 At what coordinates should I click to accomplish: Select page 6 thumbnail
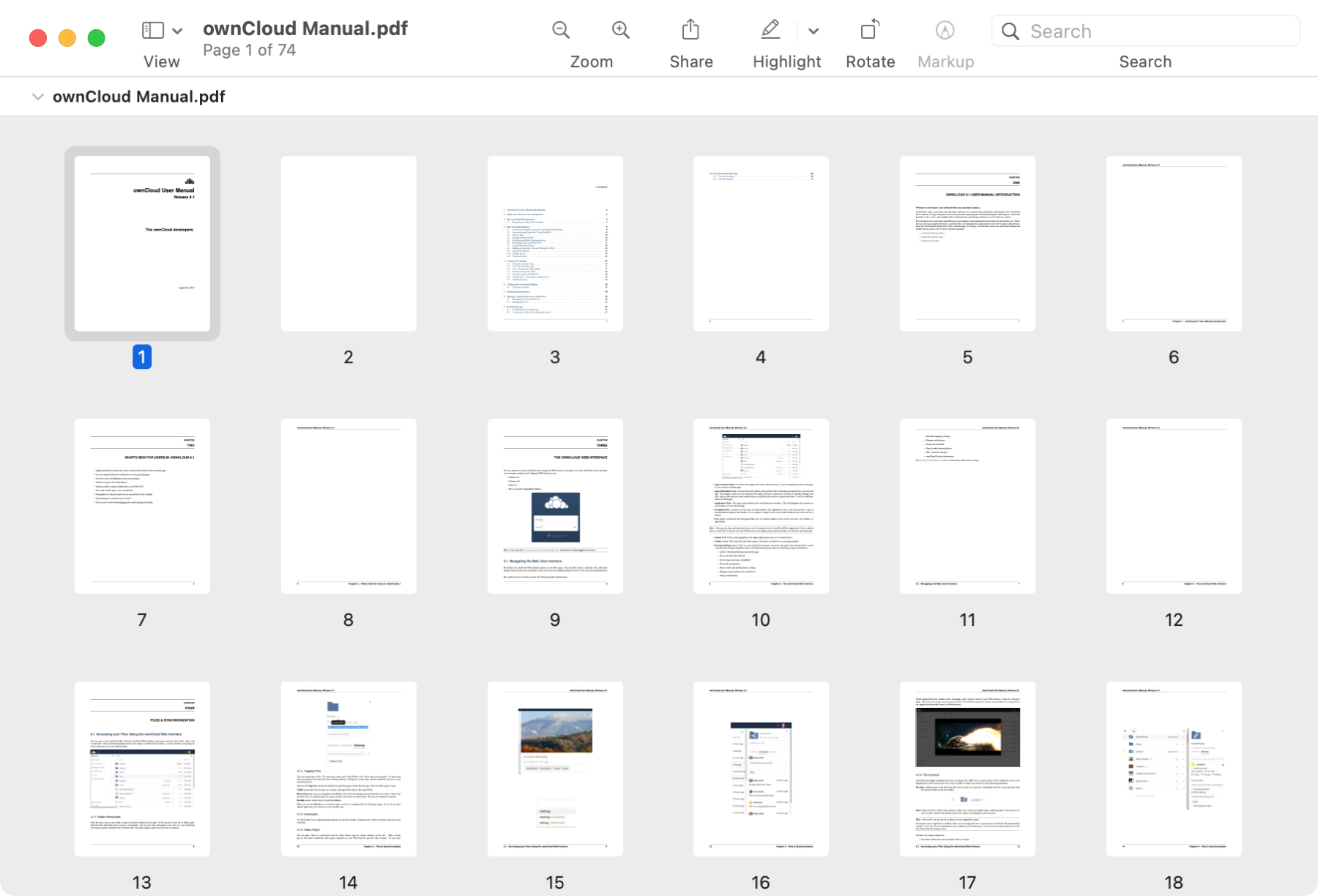1174,244
